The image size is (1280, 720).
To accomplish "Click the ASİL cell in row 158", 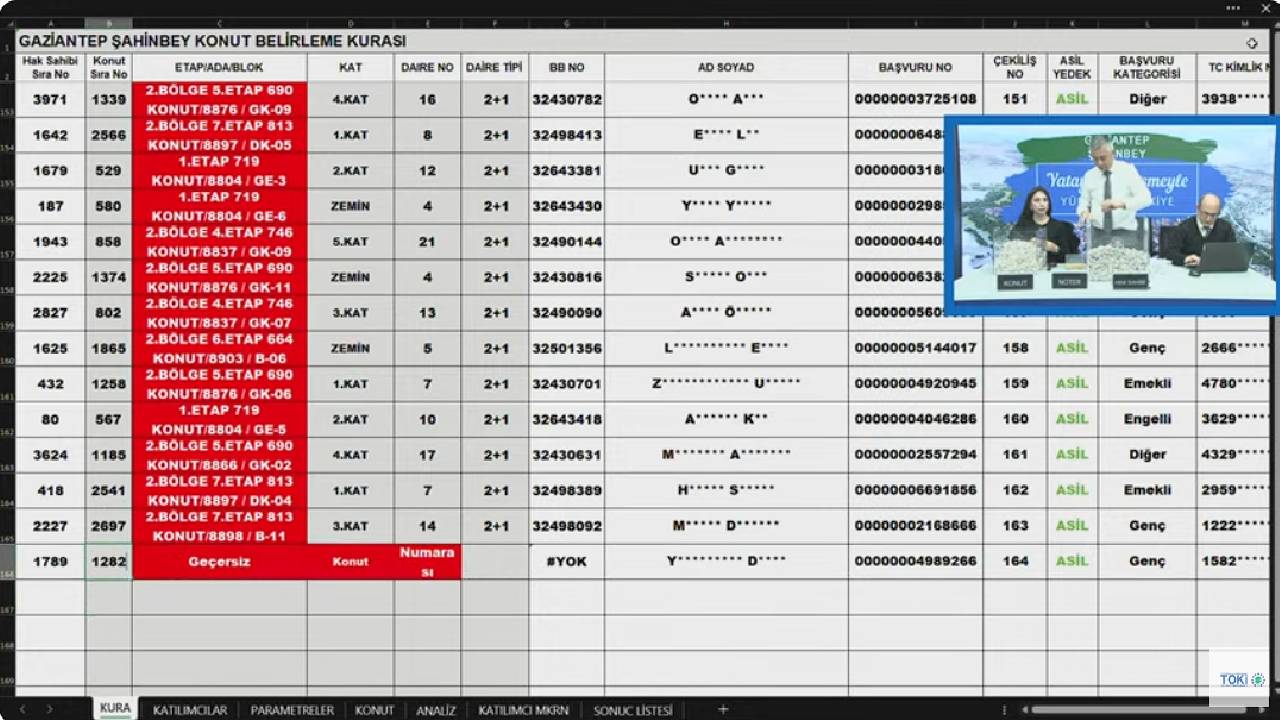I will point(1071,348).
